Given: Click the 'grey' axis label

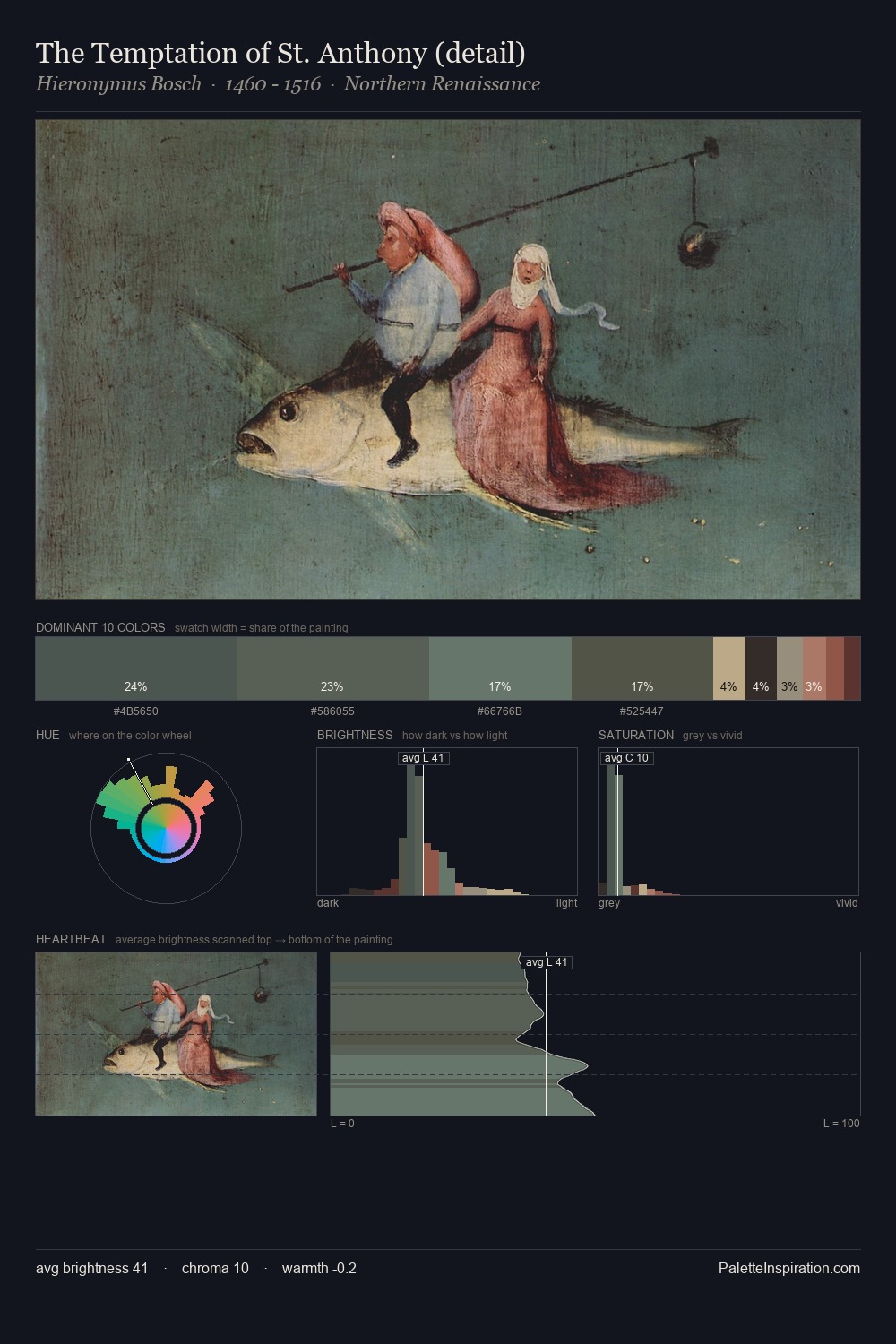Looking at the screenshot, I should [609, 903].
